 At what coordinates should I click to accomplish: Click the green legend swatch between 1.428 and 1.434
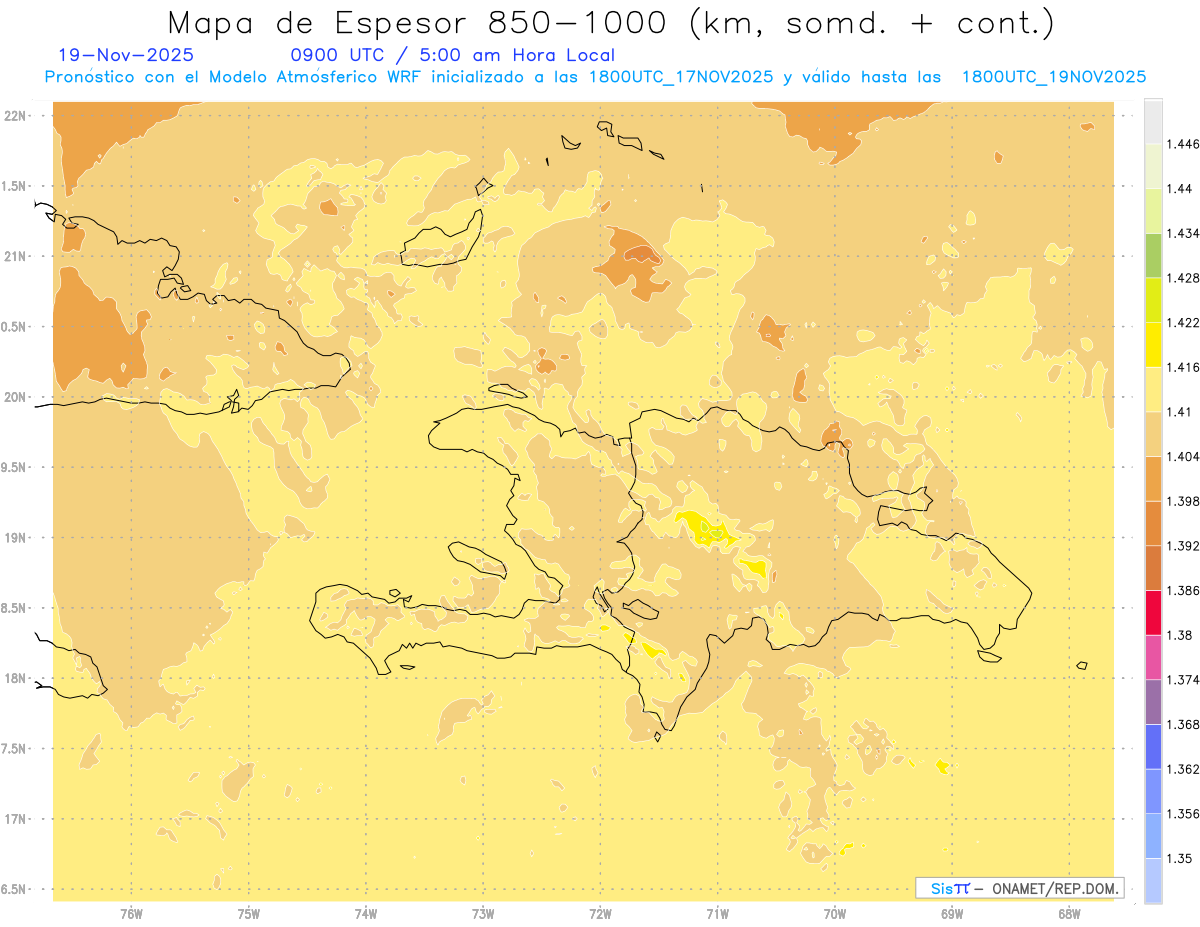click(1153, 255)
